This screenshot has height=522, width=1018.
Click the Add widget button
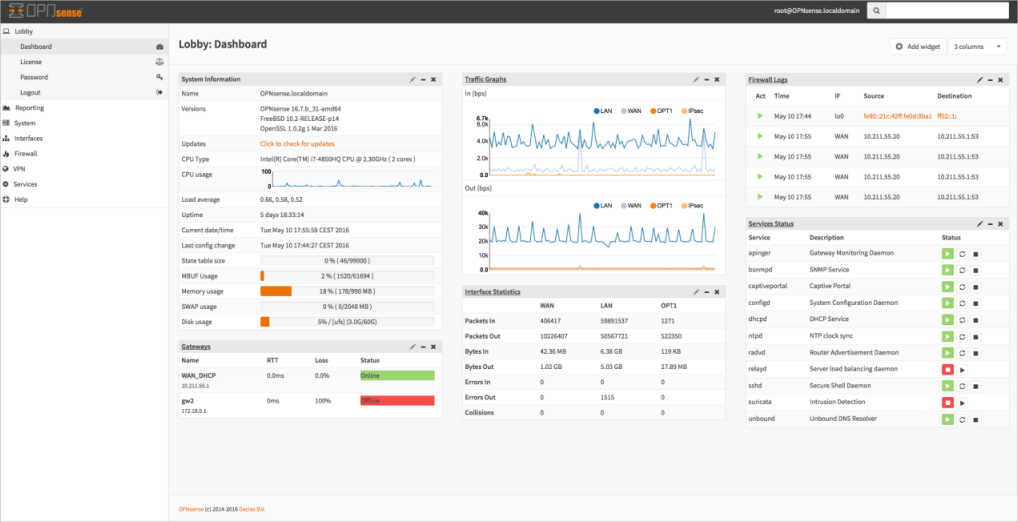click(x=917, y=47)
